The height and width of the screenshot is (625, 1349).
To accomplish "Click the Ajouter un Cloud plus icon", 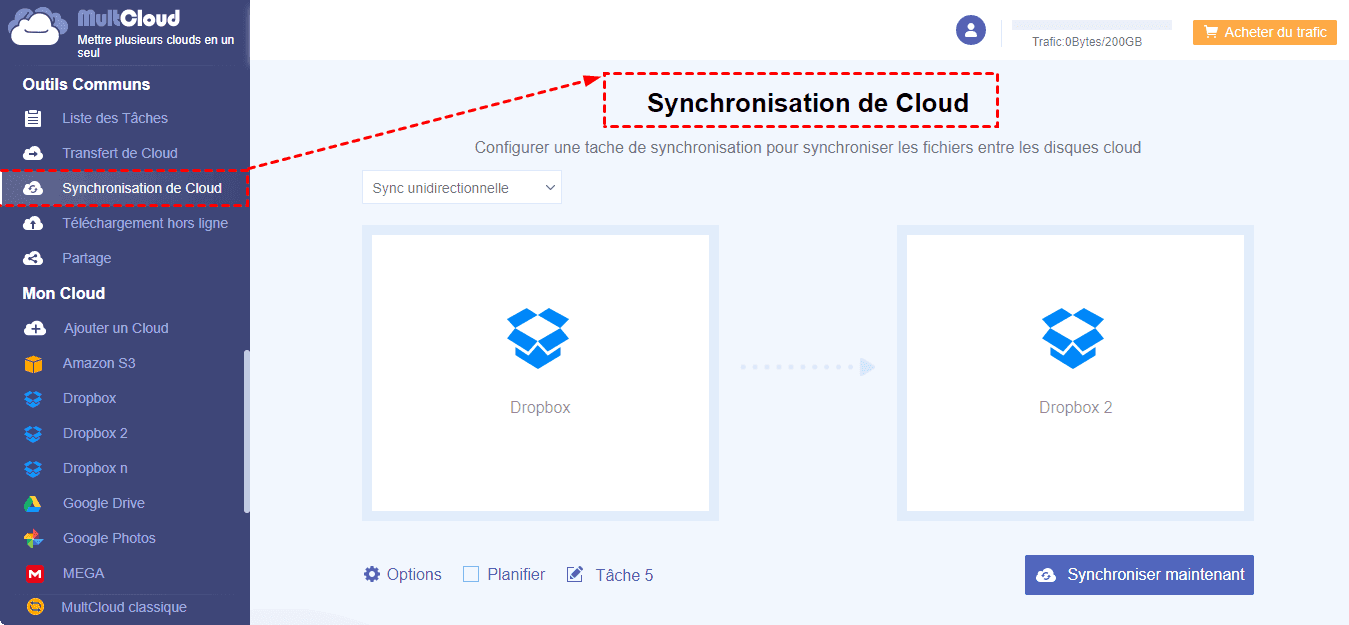I will [34, 328].
